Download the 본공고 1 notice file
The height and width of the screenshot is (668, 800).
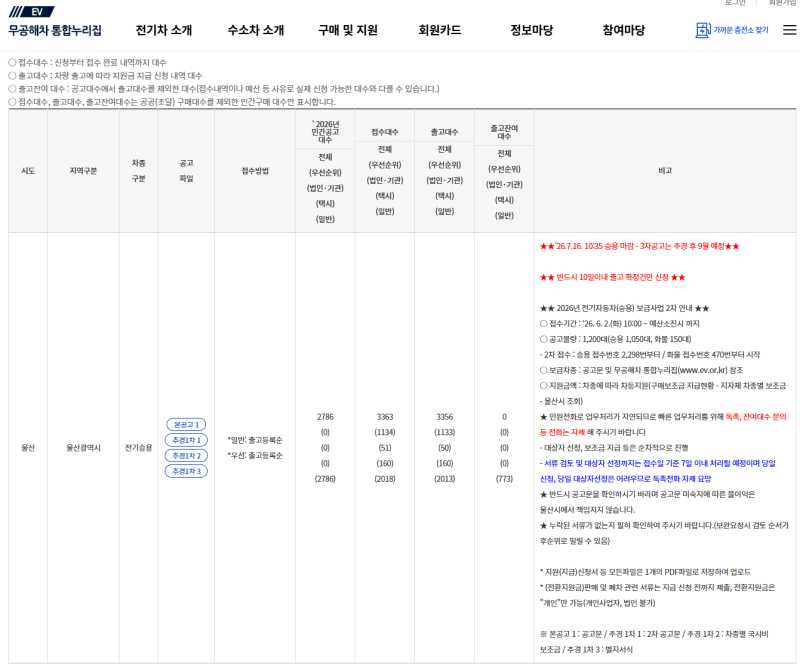pyautogui.click(x=186, y=425)
